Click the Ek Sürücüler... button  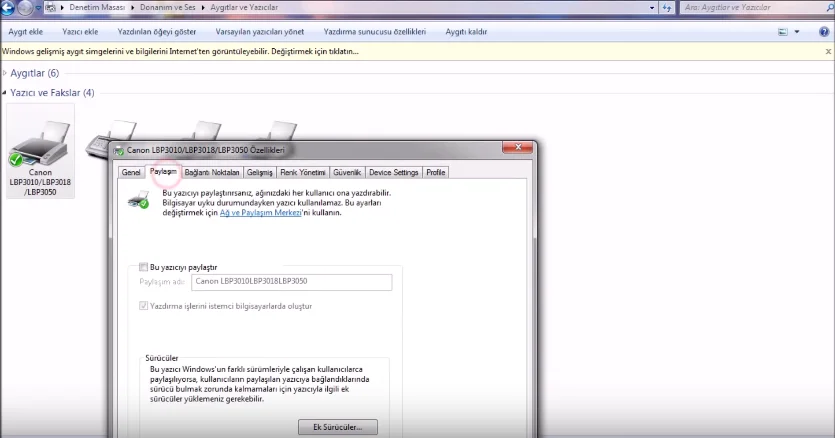coord(338,427)
